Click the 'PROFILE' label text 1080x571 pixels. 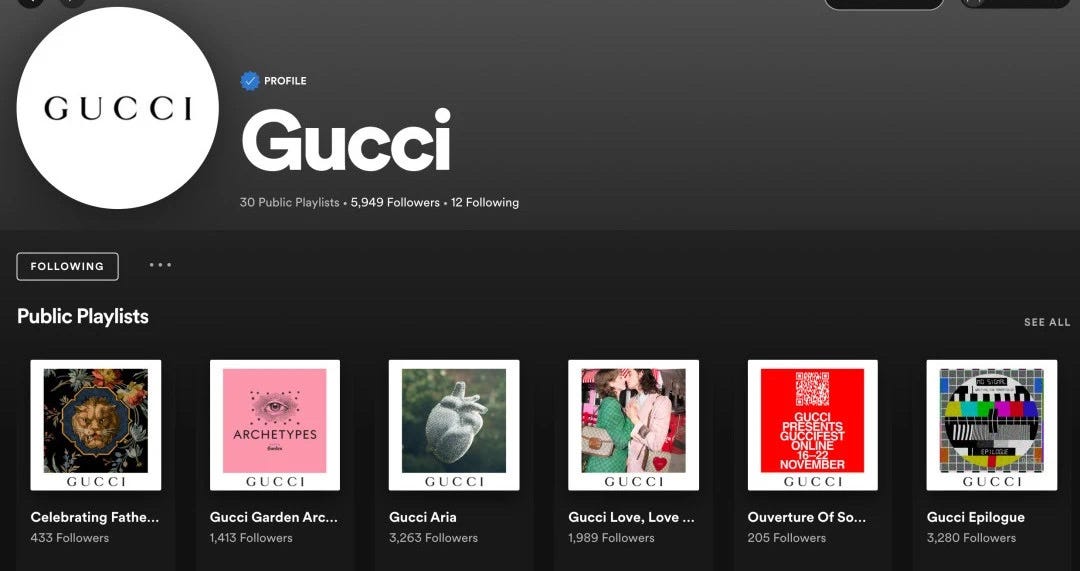click(x=285, y=81)
